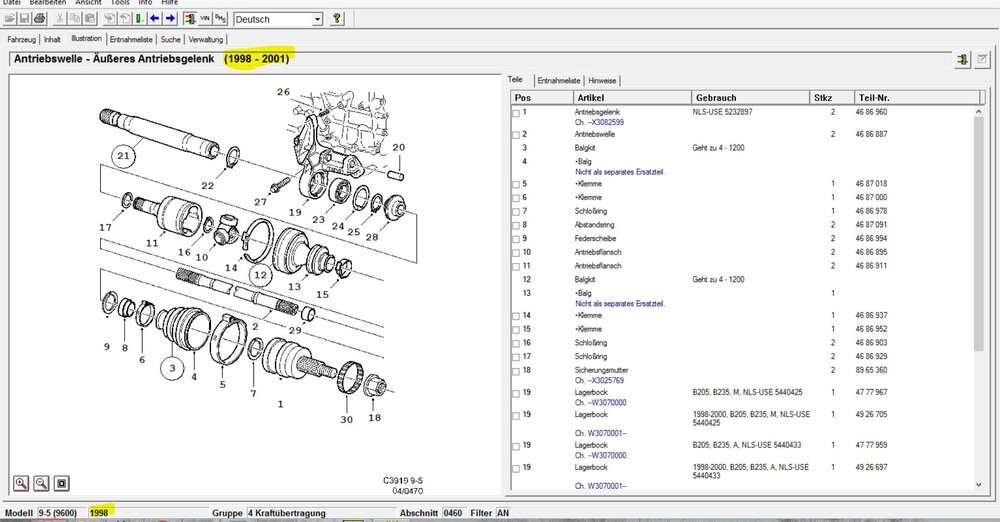This screenshot has width=1000, height=522.
Task: Click the Gebrauch column header
Action: [x=750, y=98]
